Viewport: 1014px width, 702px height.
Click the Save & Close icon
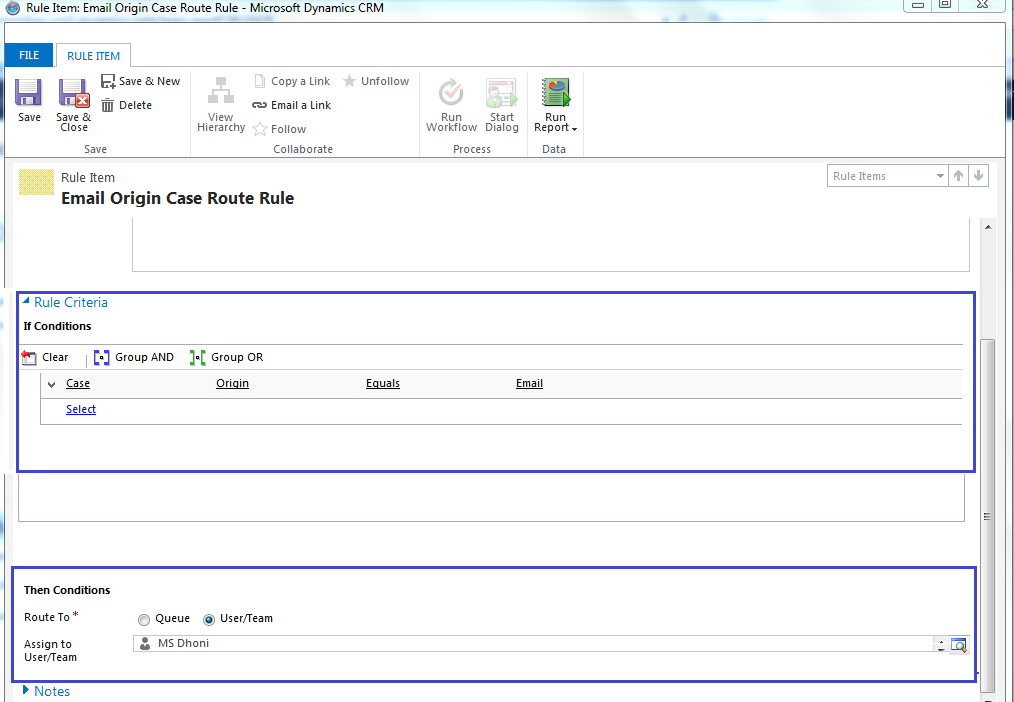pyautogui.click(x=73, y=100)
